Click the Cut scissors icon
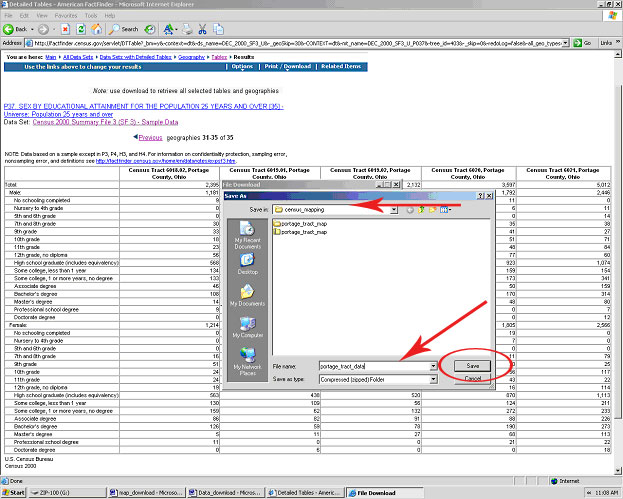 203,29
